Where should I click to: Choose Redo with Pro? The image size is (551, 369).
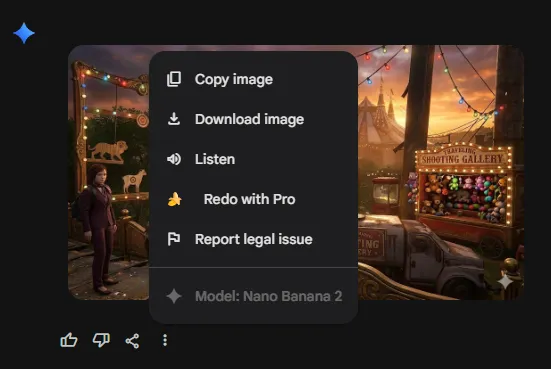[254, 199]
